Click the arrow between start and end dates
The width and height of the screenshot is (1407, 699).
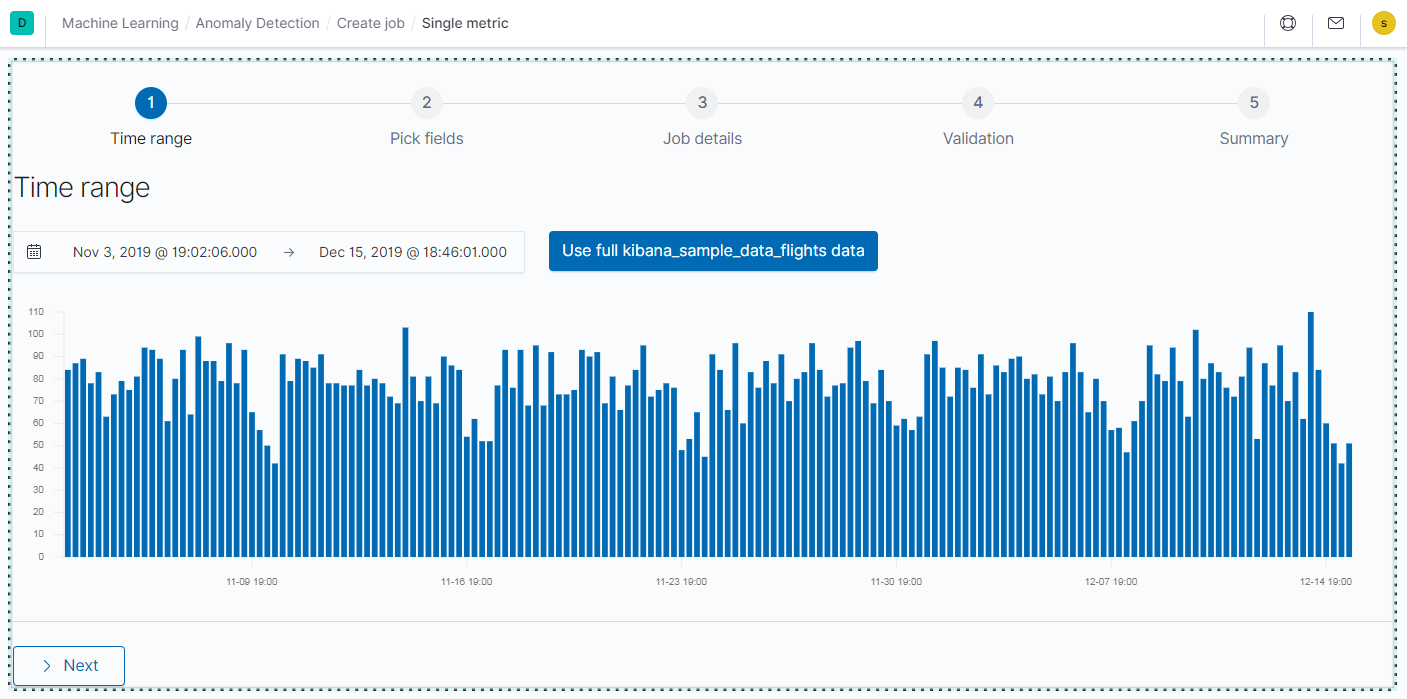pos(288,251)
